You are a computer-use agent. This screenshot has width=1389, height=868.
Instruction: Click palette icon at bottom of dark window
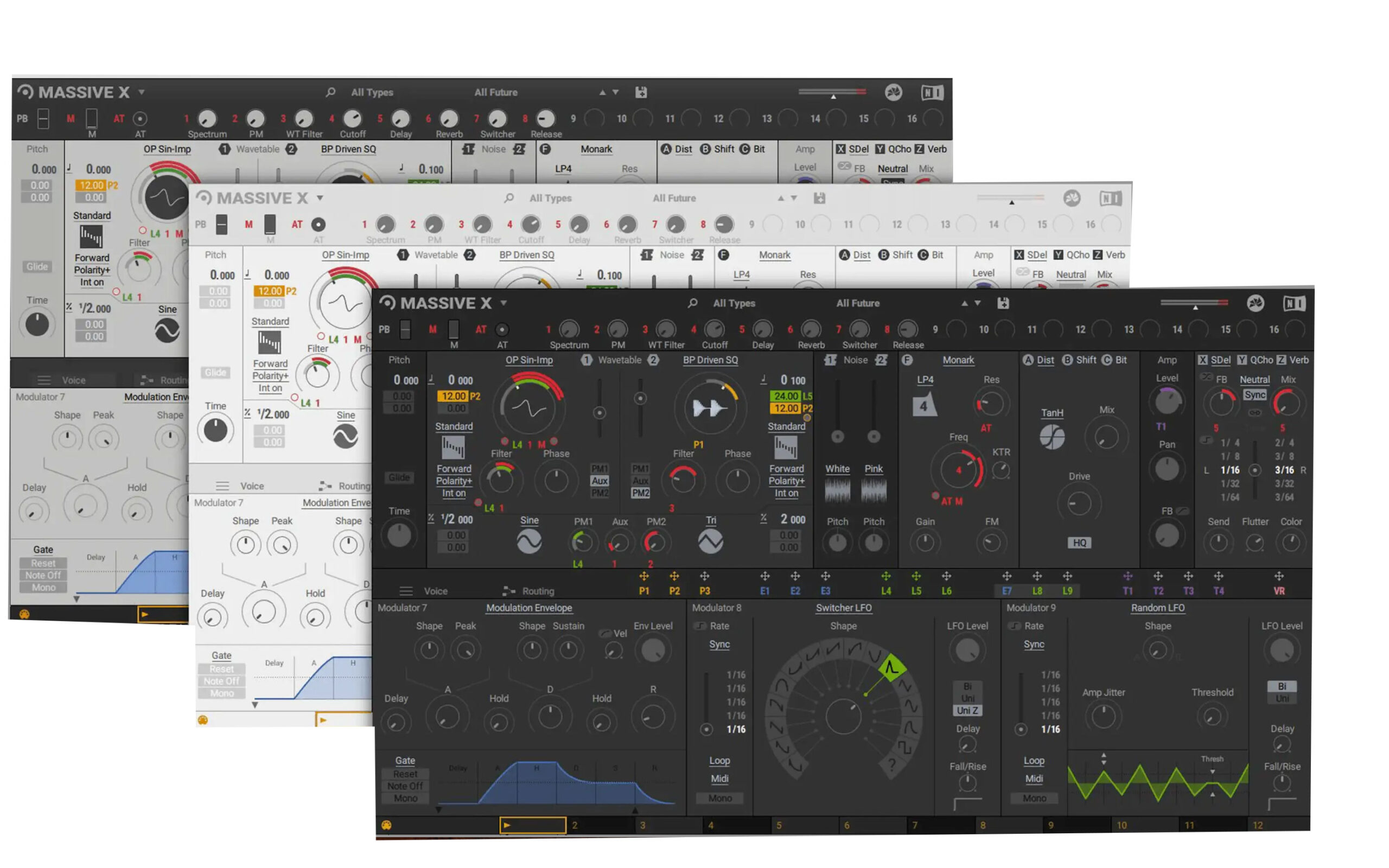[x=386, y=825]
